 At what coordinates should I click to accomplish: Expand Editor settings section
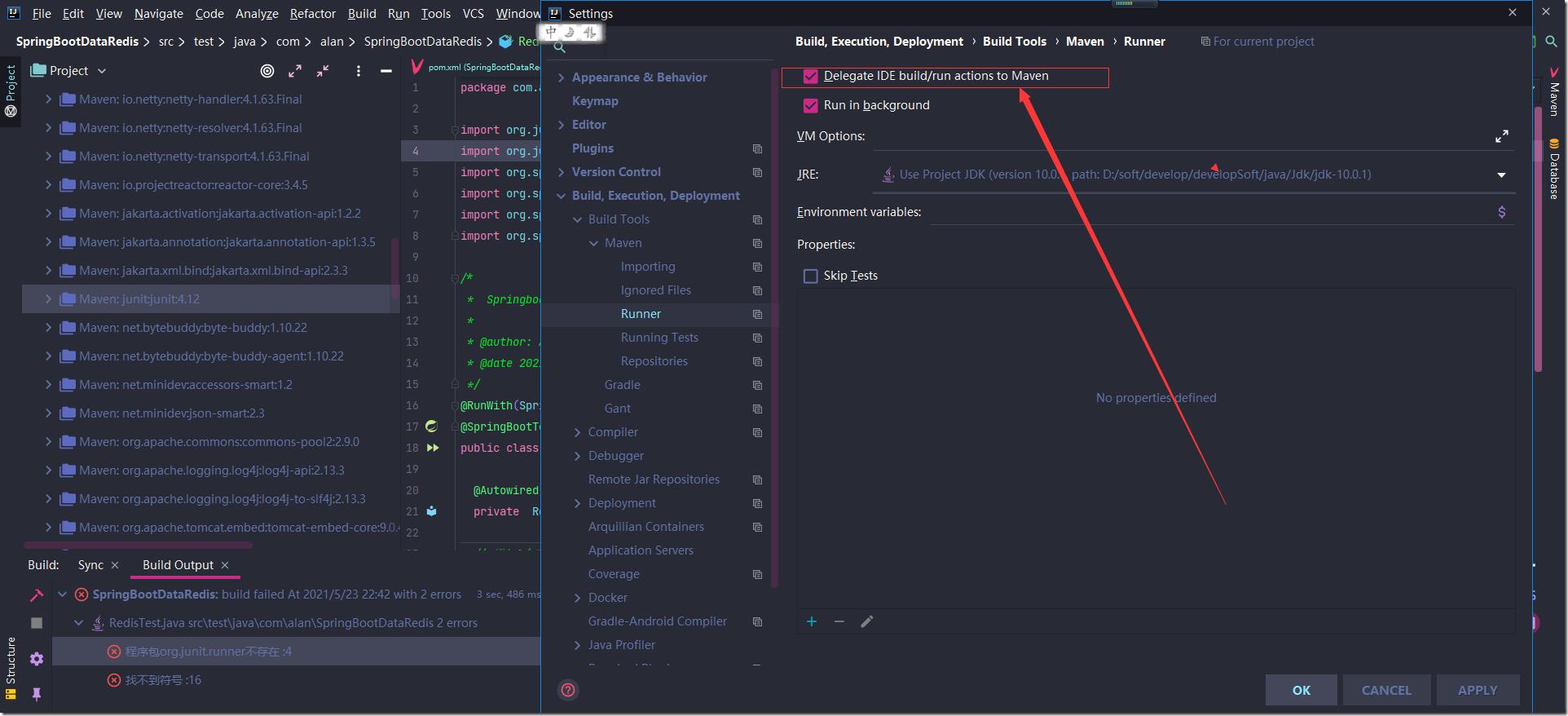pyautogui.click(x=561, y=125)
